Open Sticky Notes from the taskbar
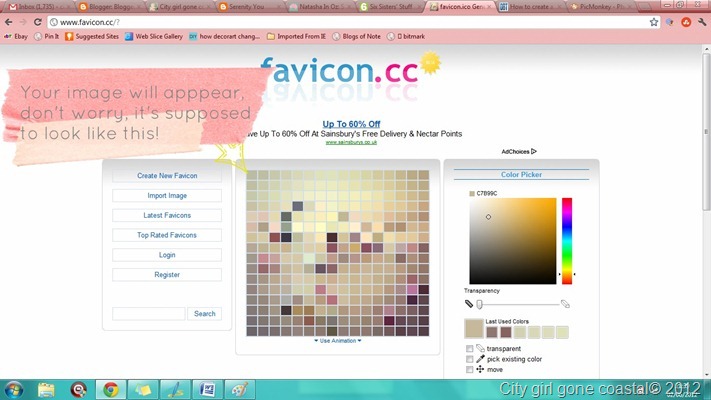This screenshot has width=711, height=400. [143, 390]
